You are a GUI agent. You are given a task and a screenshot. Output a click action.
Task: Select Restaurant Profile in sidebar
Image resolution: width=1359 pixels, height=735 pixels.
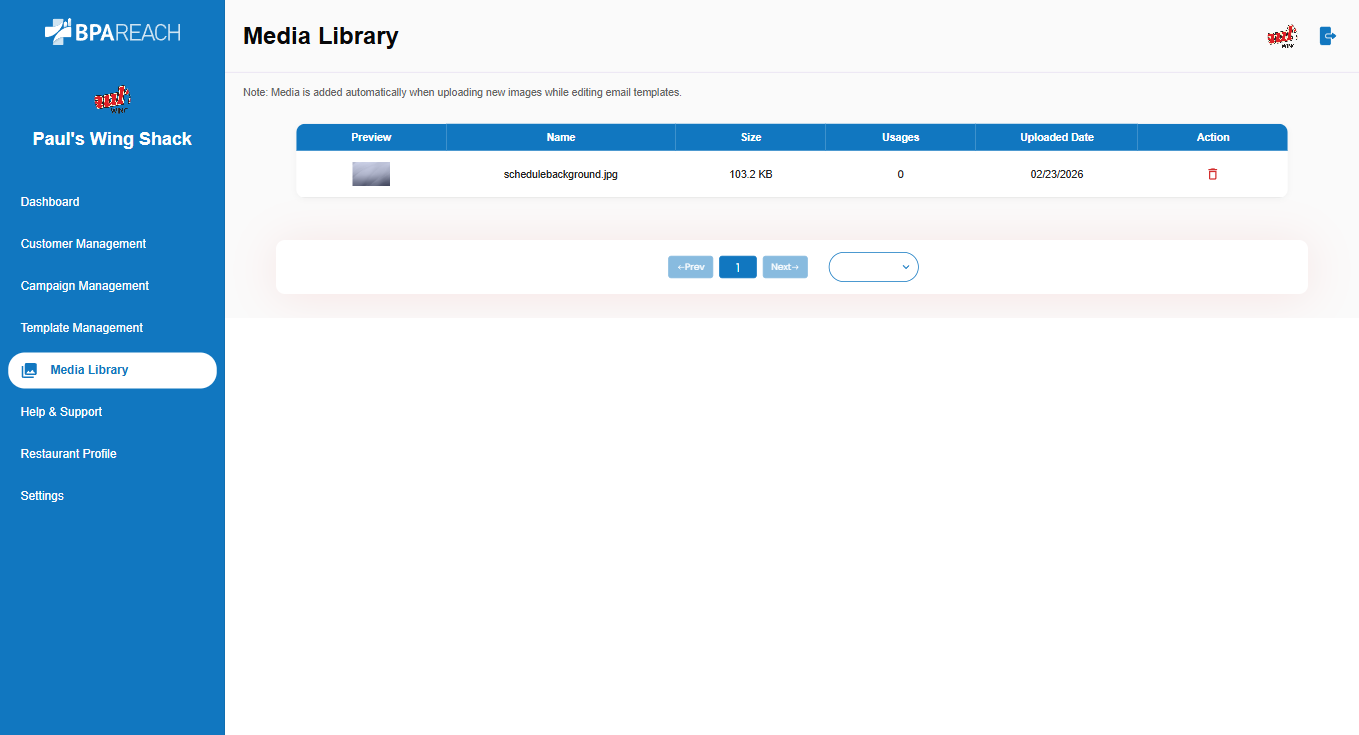[x=69, y=454]
